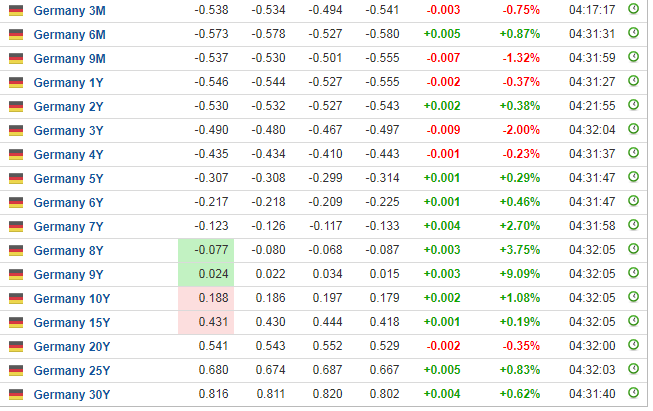653x411 pixels.
Task: Open the Germany 10Y bond link
Action: click(x=72, y=299)
